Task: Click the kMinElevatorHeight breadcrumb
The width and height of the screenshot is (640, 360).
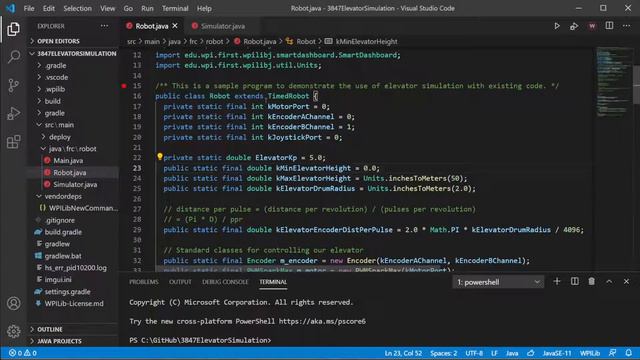Action: pyautogui.click(x=366, y=41)
